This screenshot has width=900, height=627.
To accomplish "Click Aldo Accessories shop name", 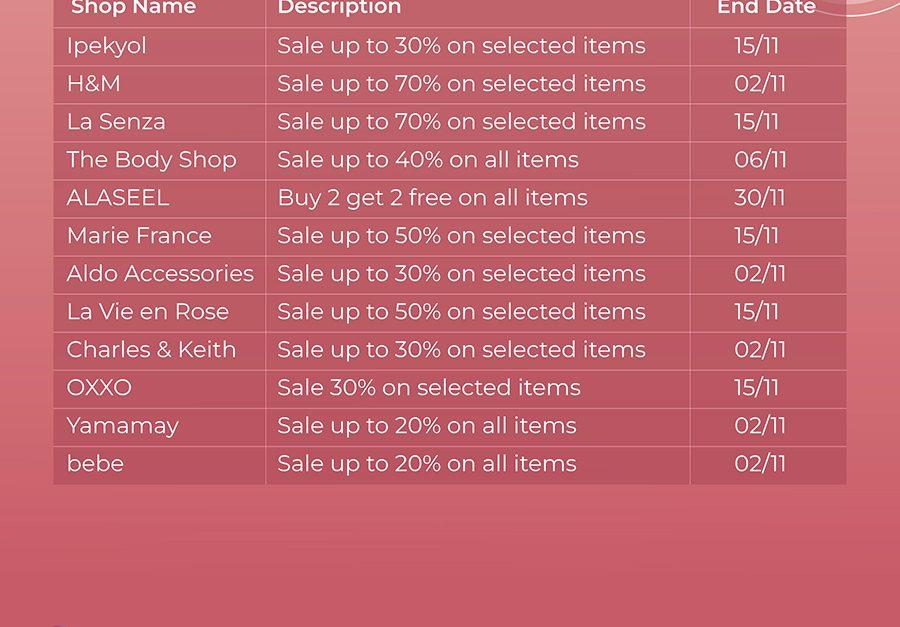I will tap(160, 274).
